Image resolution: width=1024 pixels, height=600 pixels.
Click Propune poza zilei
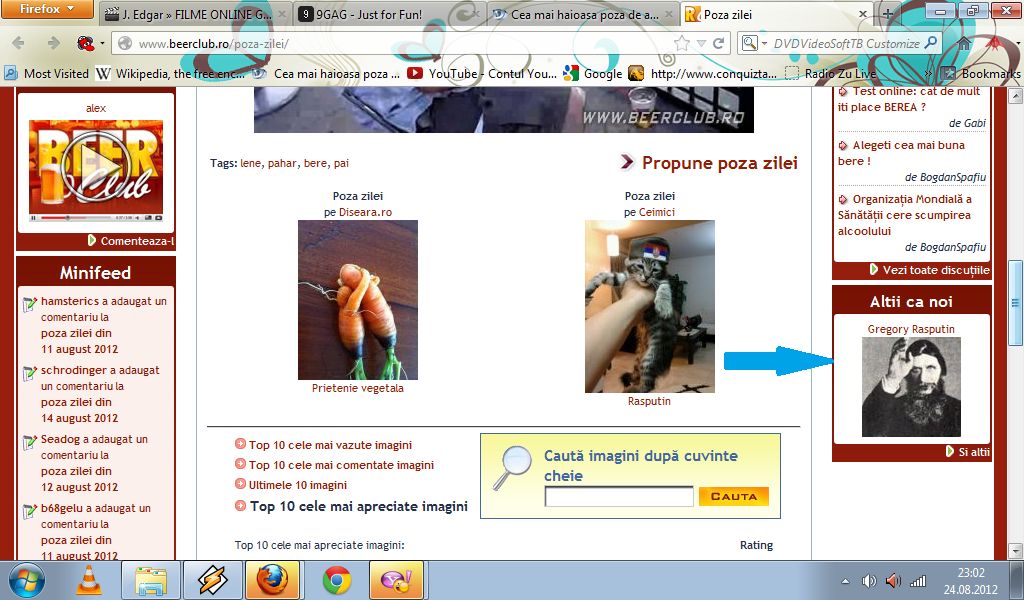[720, 163]
